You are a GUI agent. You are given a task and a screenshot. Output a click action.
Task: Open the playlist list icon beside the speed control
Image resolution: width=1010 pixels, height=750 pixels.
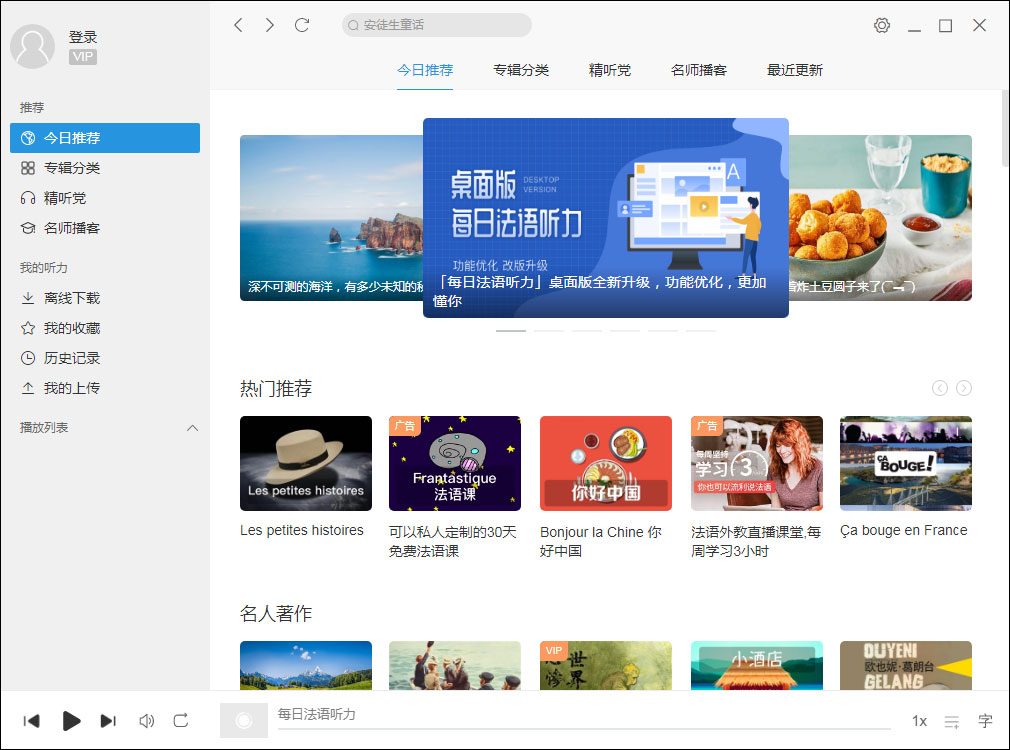pos(951,720)
